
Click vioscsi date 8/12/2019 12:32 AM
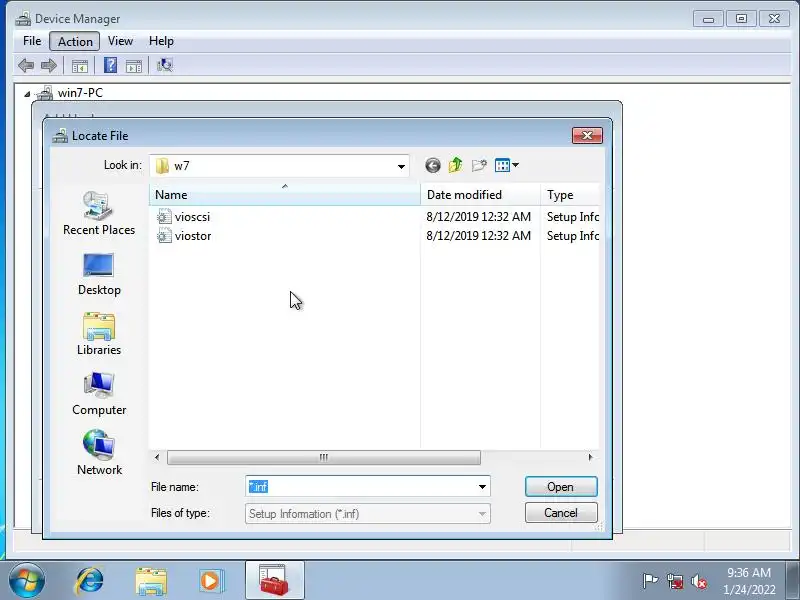tap(479, 216)
